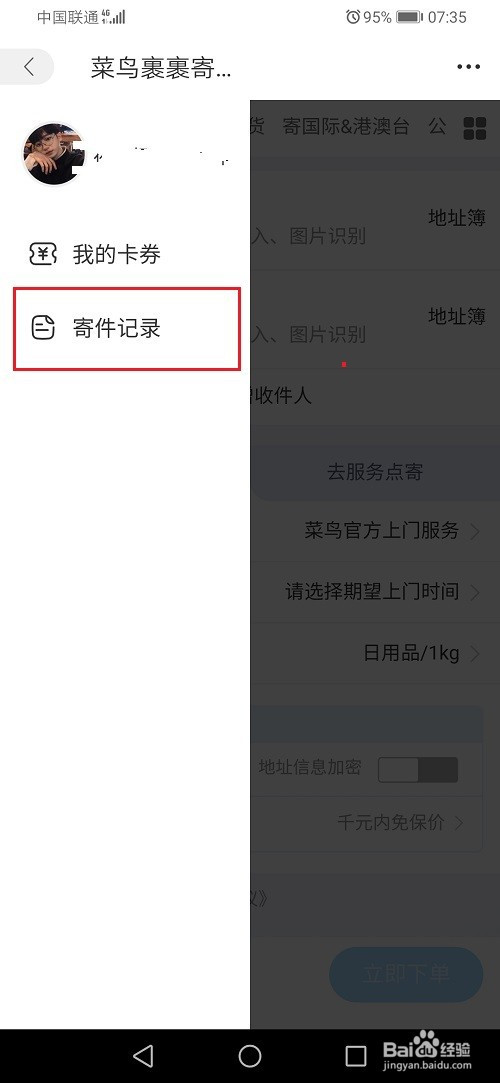Expand the 日用品/1kg item type chevron
This screenshot has width=500, height=1083.
(475, 653)
